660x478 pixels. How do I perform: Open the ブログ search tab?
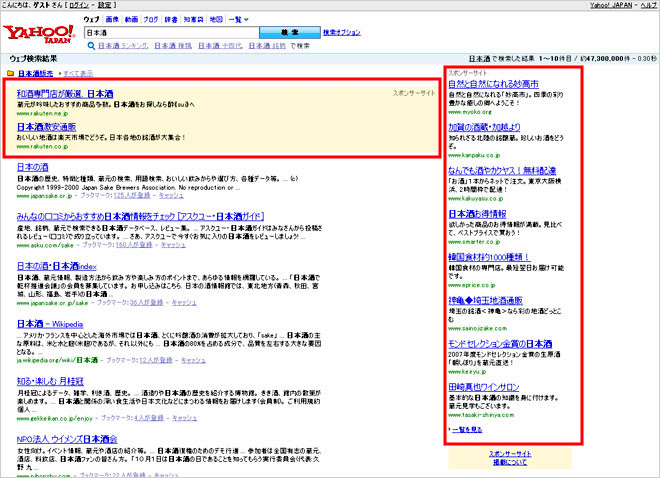(151, 19)
